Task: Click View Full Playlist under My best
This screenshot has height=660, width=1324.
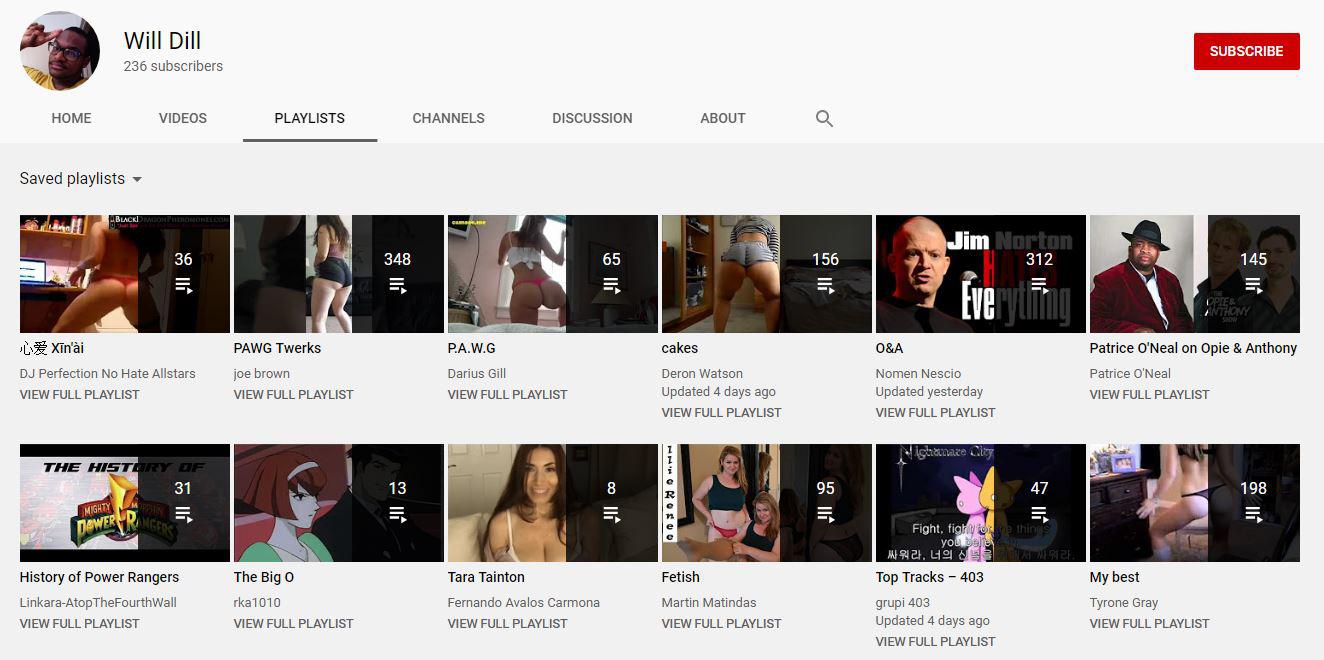Action: [x=1150, y=624]
